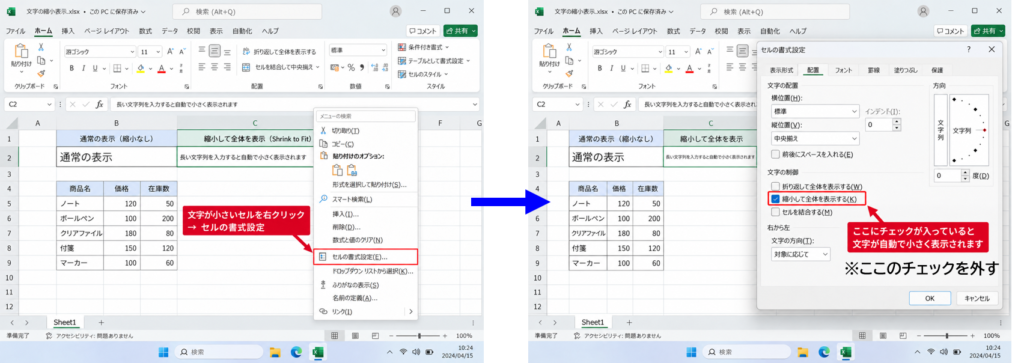Click Increase Font Size icon in left window
Screen dimensions: 1024x363
coord(170,52)
